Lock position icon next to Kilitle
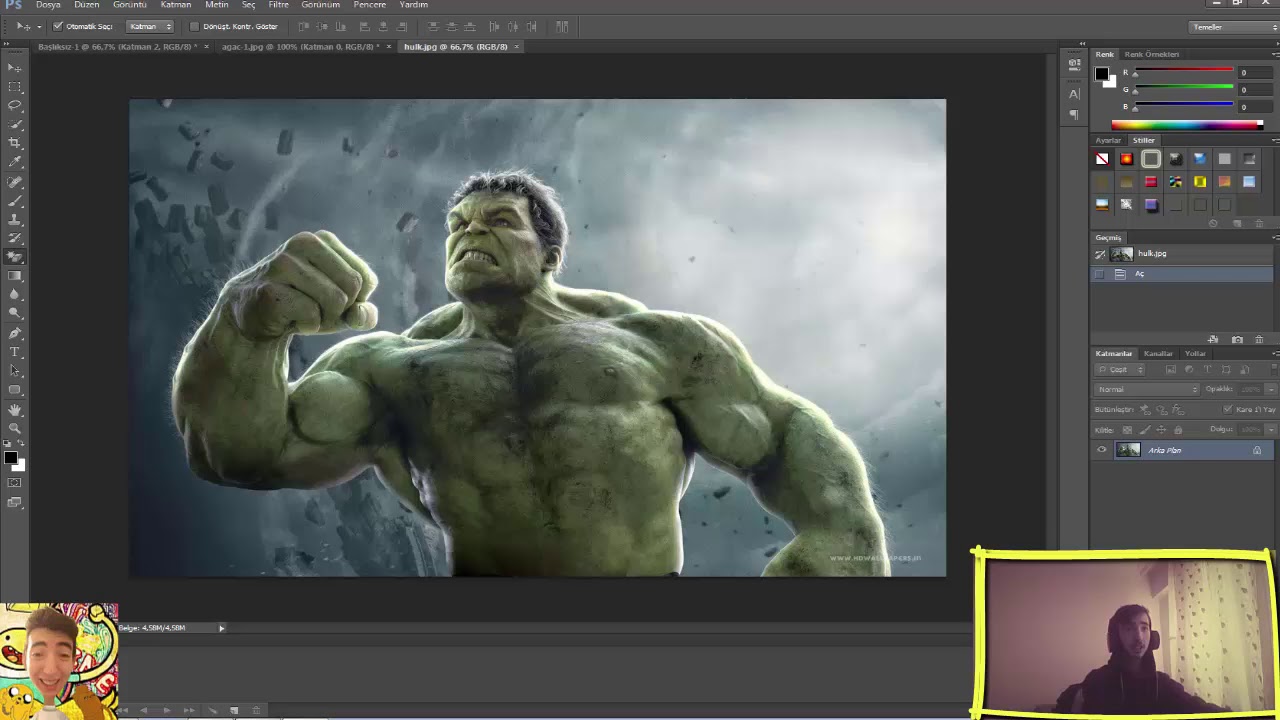The image size is (1280, 720). click(x=1161, y=430)
